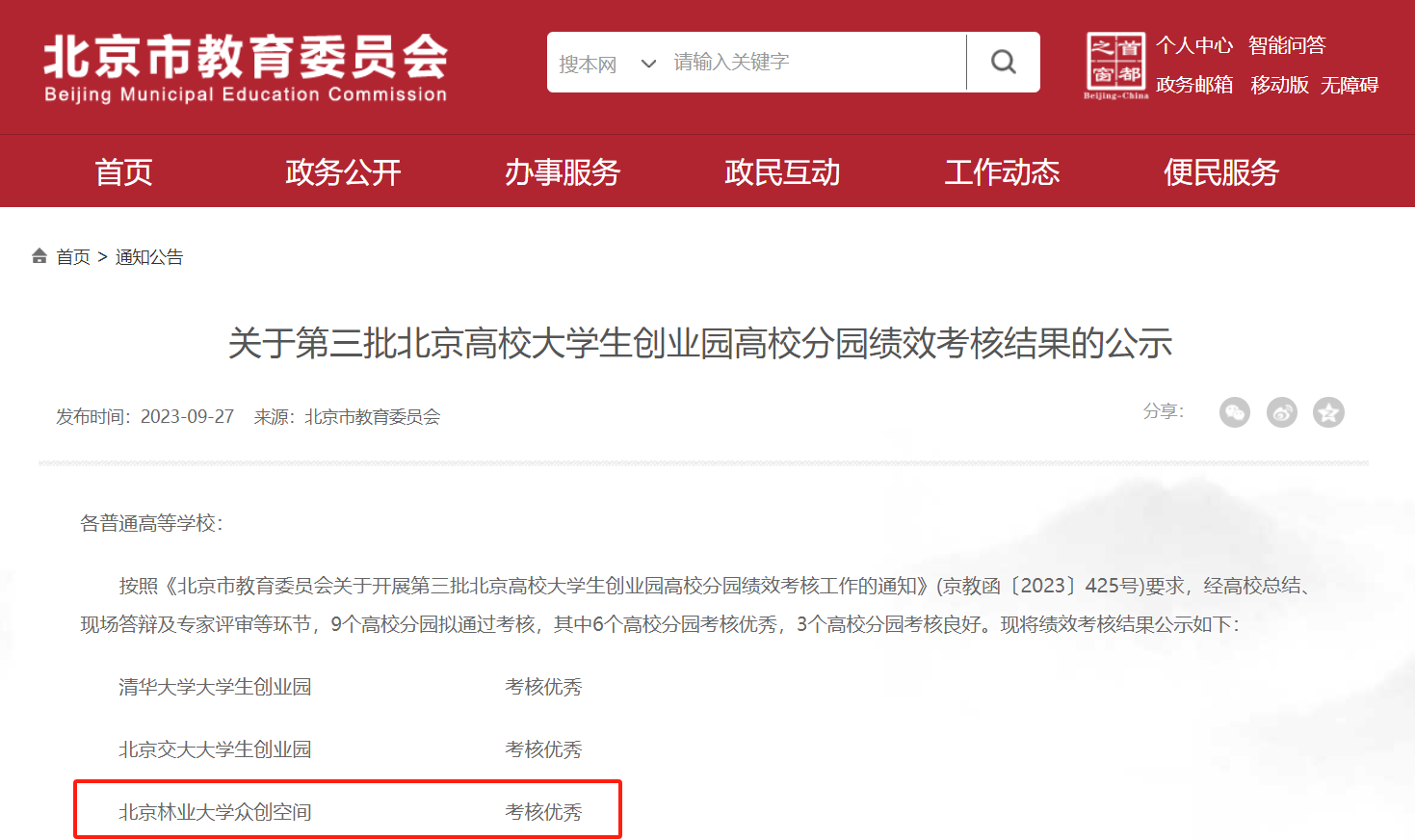Open the 搜本网 search scope dropdown
The height and width of the screenshot is (840, 1415).
tap(607, 64)
